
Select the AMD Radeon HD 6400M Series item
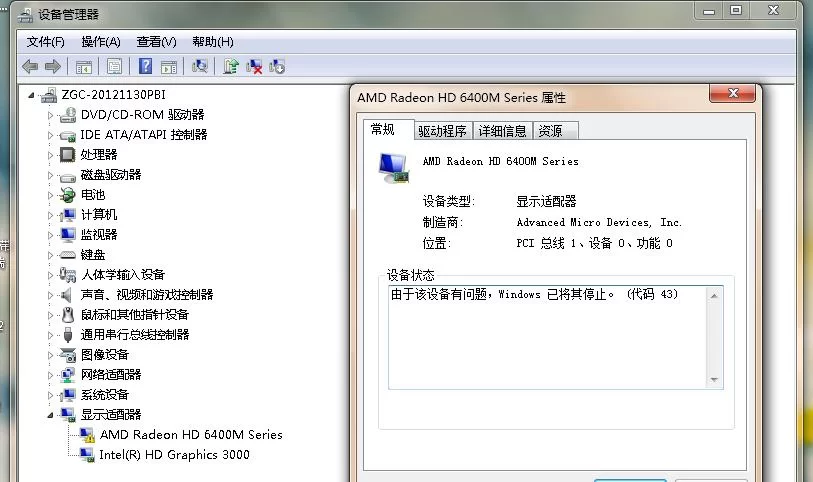[191, 435]
